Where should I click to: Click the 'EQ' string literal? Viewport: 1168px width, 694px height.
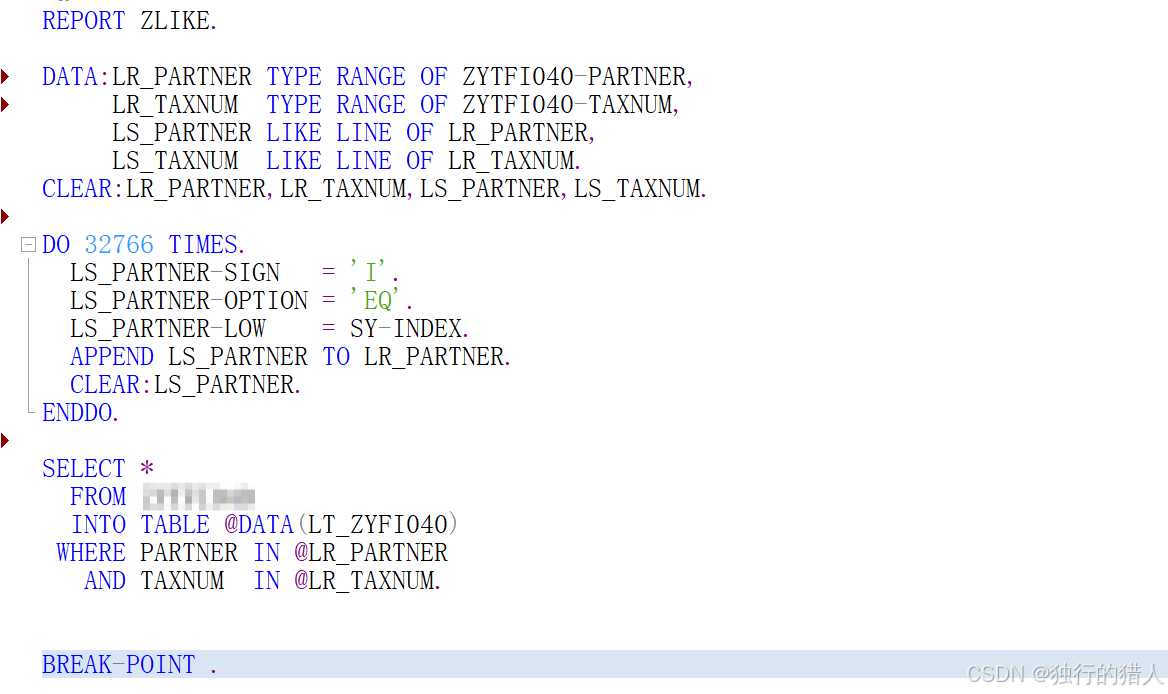pos(375,300)
